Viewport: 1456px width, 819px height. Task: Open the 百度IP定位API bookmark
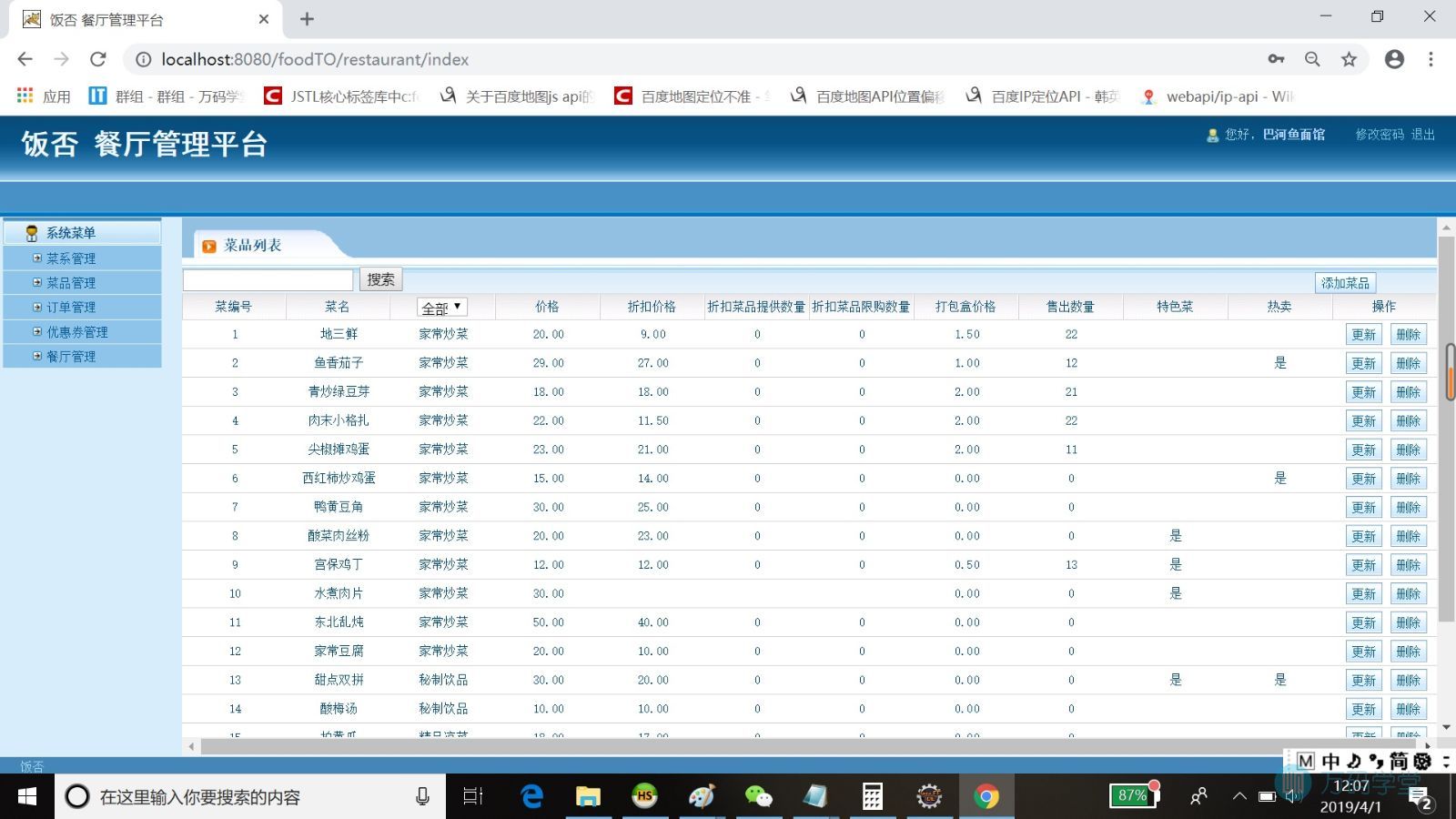[x=1042, y=96]
